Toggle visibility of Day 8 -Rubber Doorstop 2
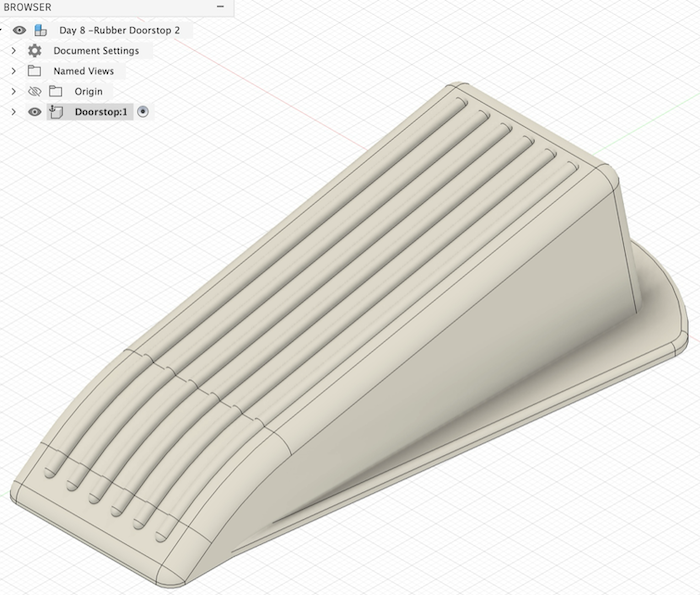 (19, 30)
